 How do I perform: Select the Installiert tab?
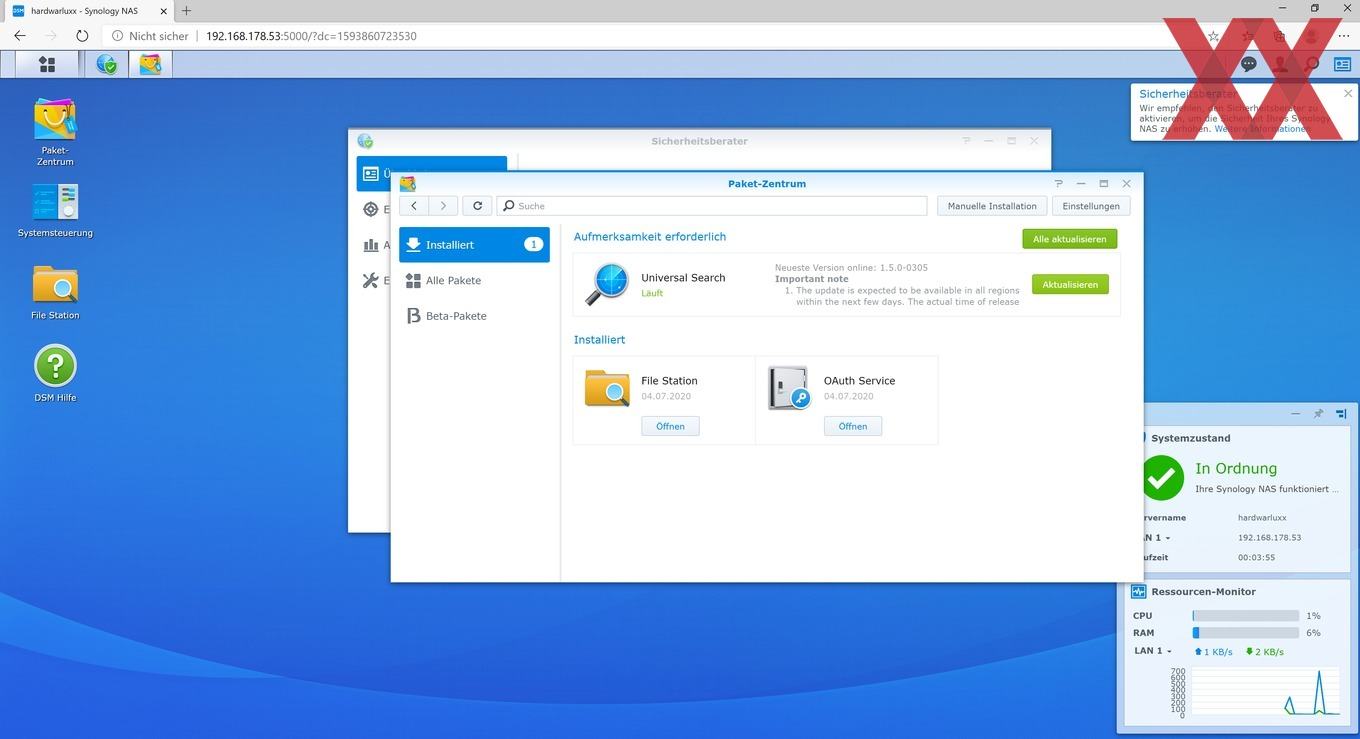click(474, 245)
